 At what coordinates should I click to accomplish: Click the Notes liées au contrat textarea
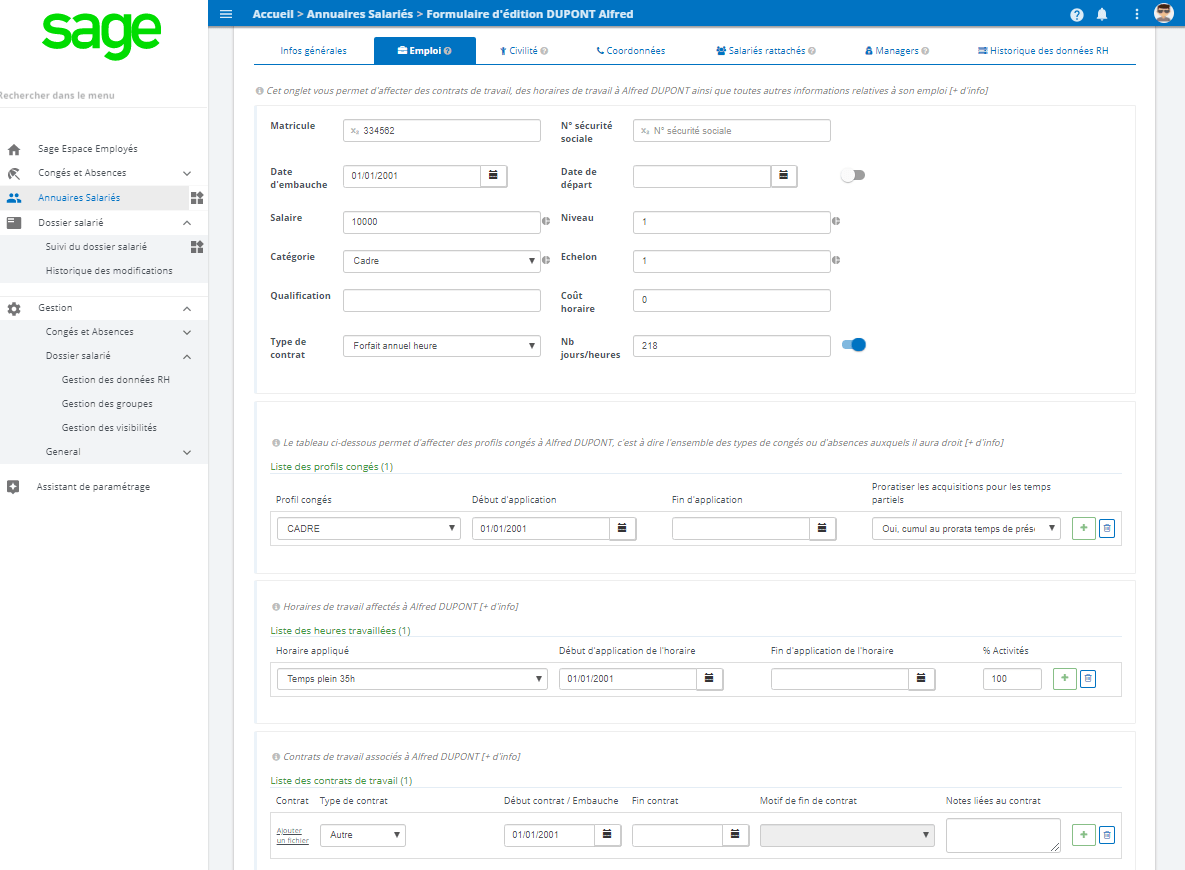pyautogui.click(x=1003, y=835)
